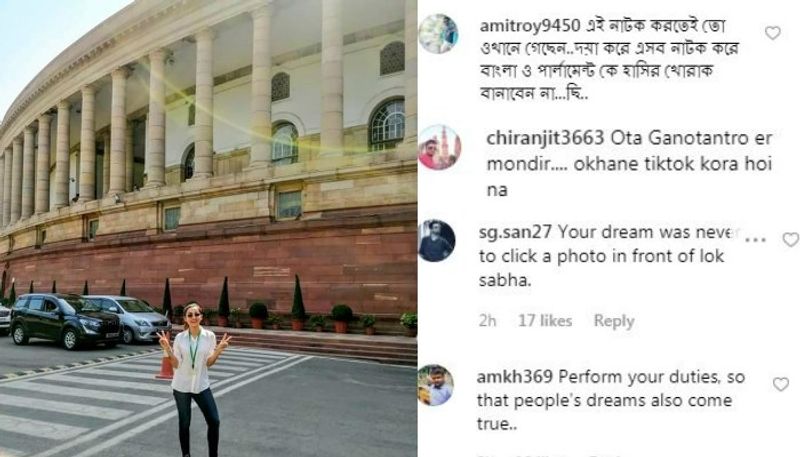This screenshot has height=457, width=800.
Task: Visit the amkh369 username link
Action: coord(515,377)
